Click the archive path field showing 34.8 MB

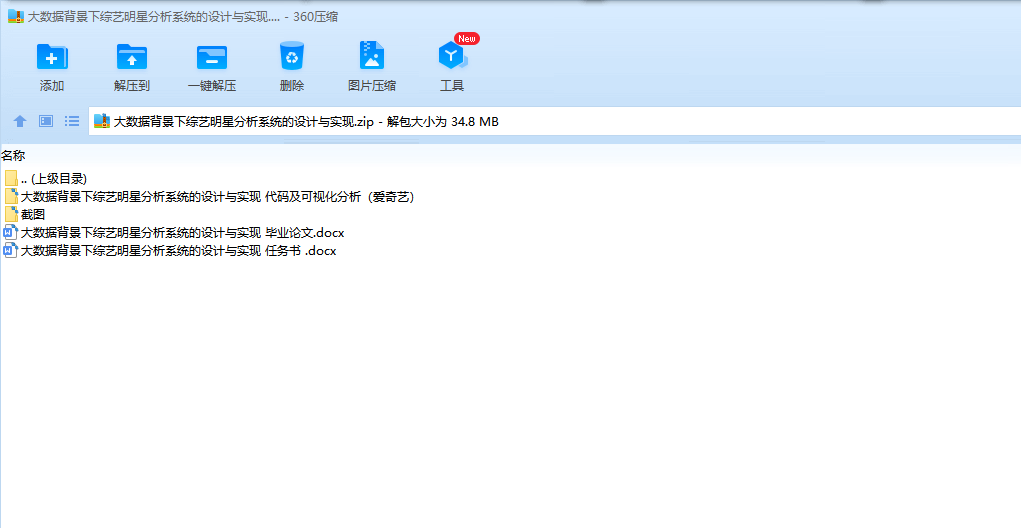point(554,121)
